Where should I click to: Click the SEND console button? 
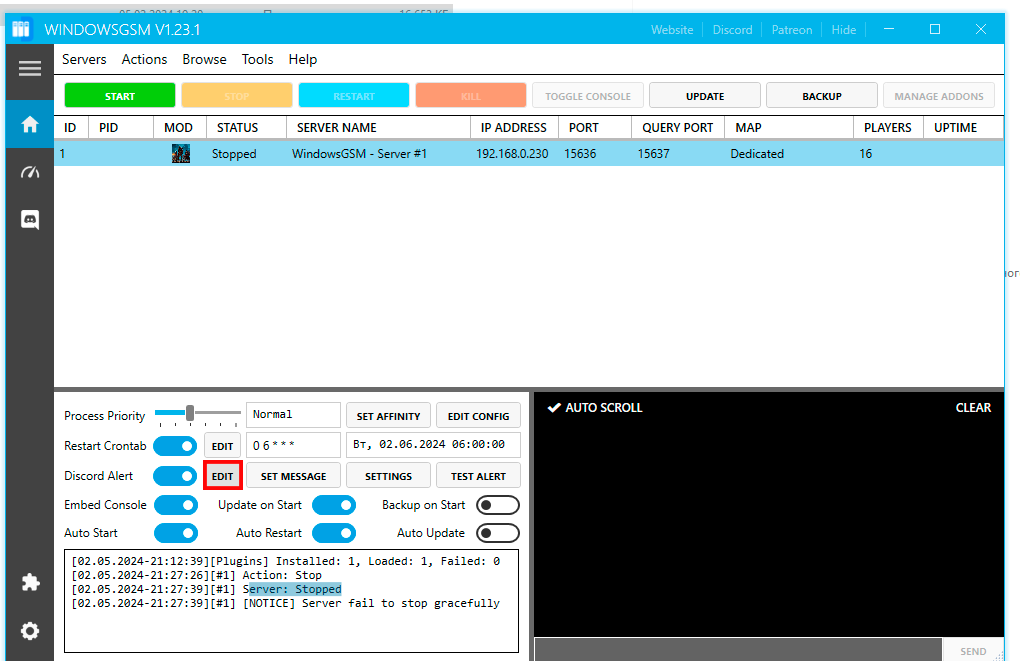click(x=973, y=651)
